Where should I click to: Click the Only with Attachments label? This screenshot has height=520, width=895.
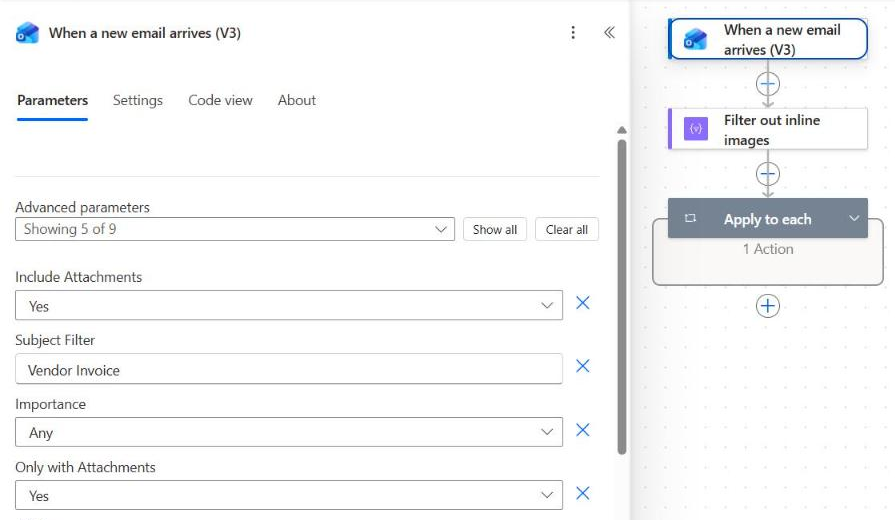(x=86, y=467)
